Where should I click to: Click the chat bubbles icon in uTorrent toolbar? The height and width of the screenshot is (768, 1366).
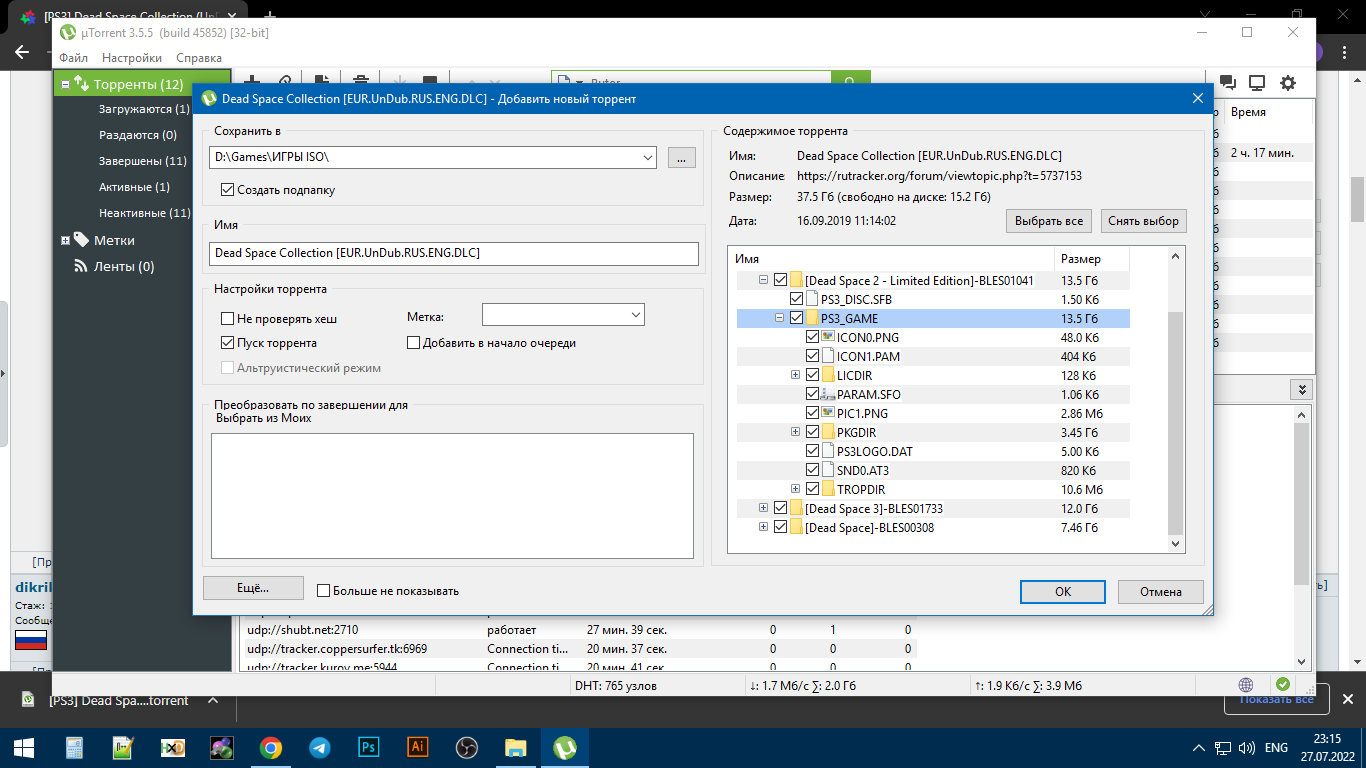[1228, 83]
